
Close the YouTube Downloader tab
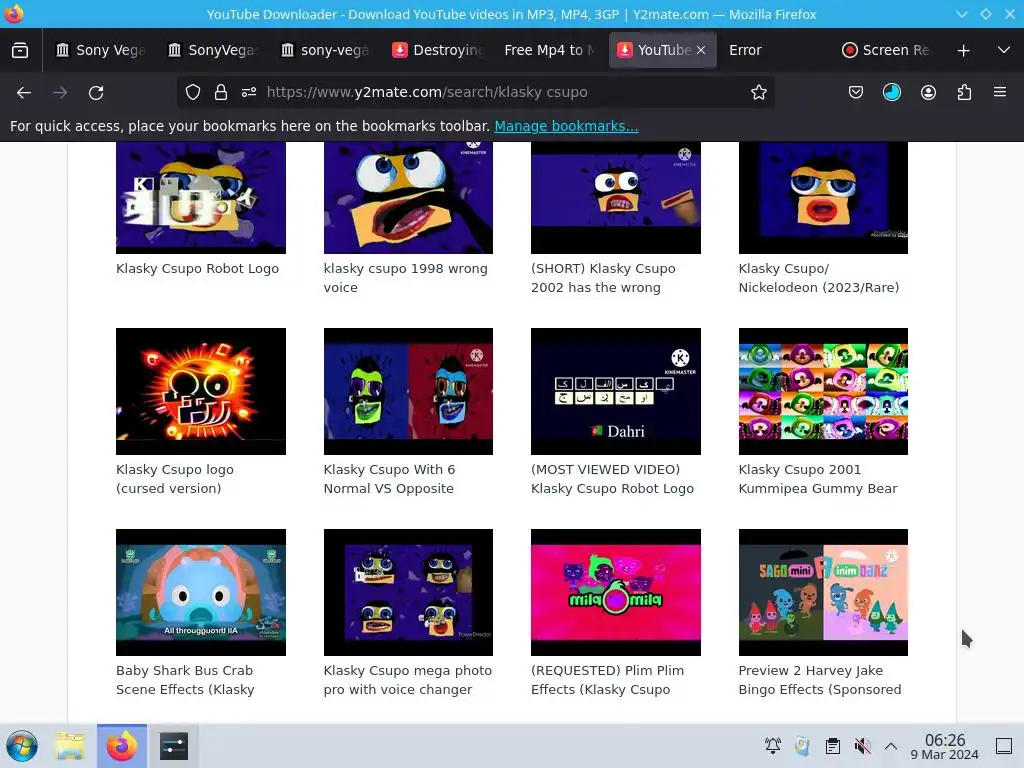point(701,50)
